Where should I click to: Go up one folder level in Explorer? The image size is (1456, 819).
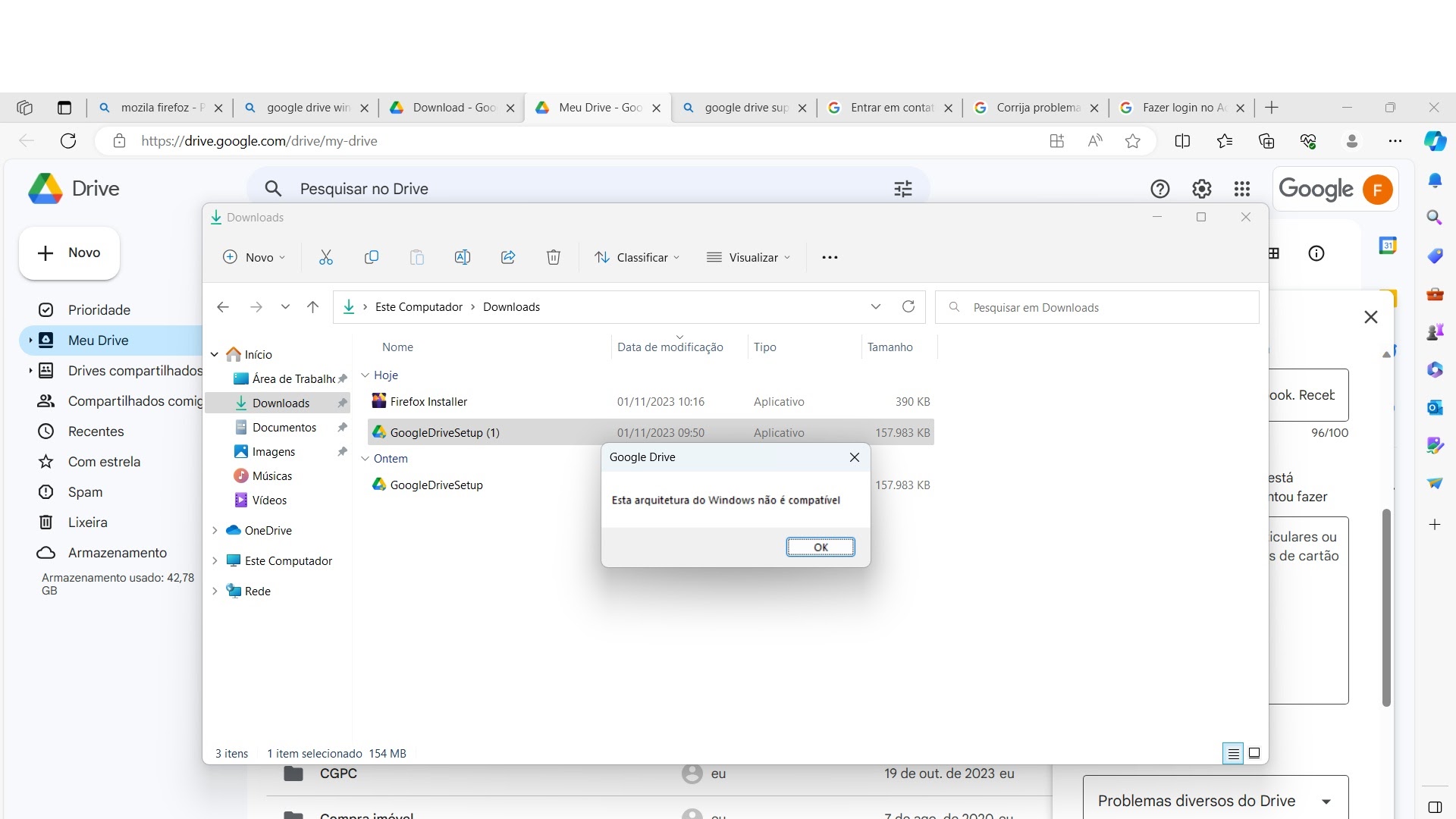pyautogui.click(x=312, y=307)
